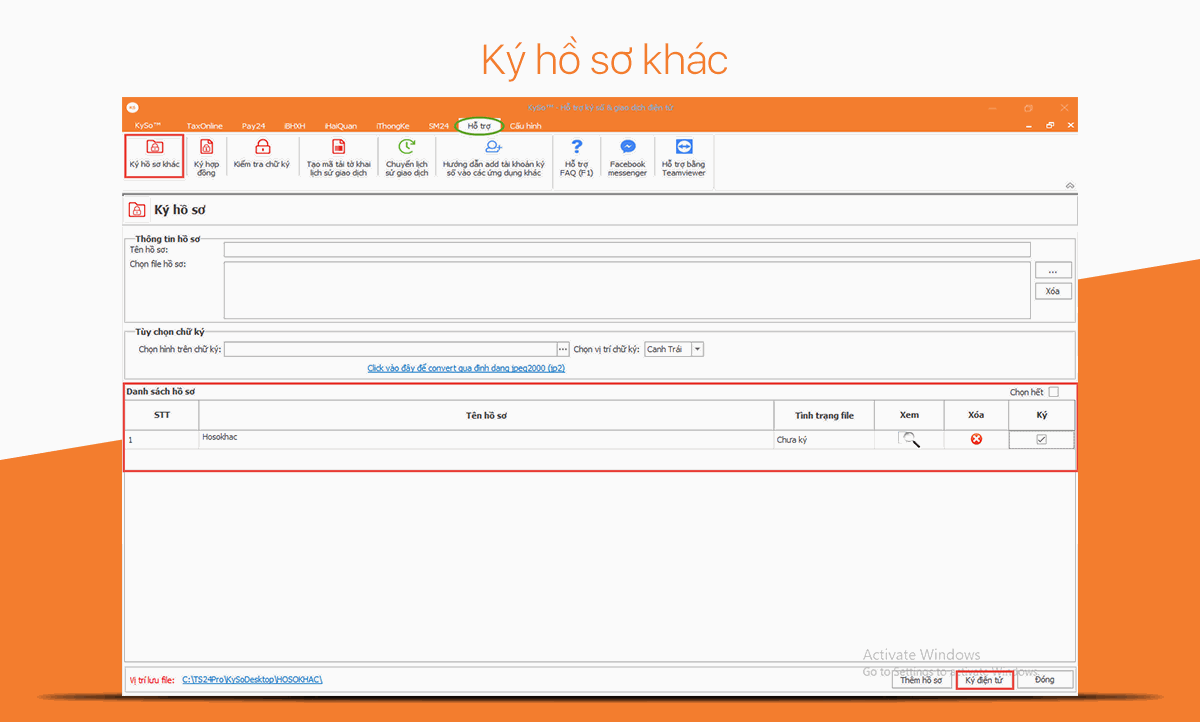The width and height of the screenshot is (1200, 722).
Task: Delete Hosokhac row with red X
Action: tap(976, 439)
